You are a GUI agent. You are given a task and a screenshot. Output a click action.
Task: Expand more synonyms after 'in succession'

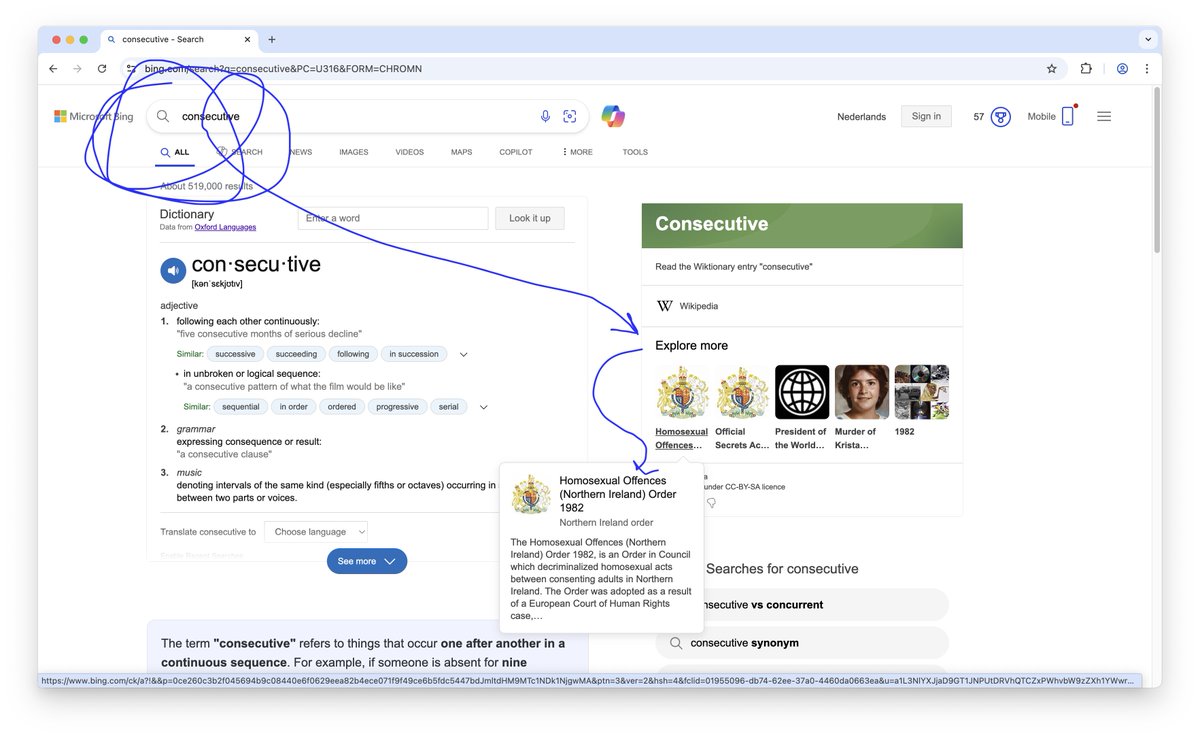point(463,353)
